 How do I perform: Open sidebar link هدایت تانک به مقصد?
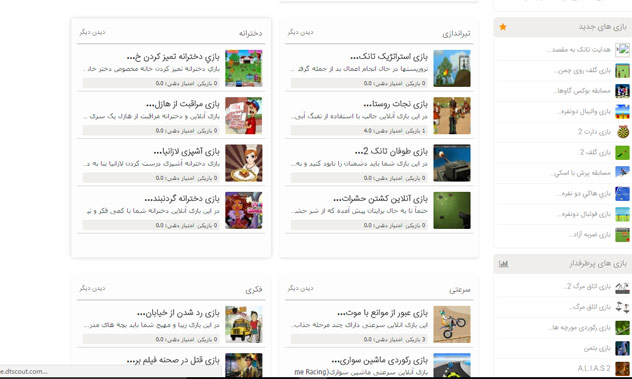pos(579,50)
